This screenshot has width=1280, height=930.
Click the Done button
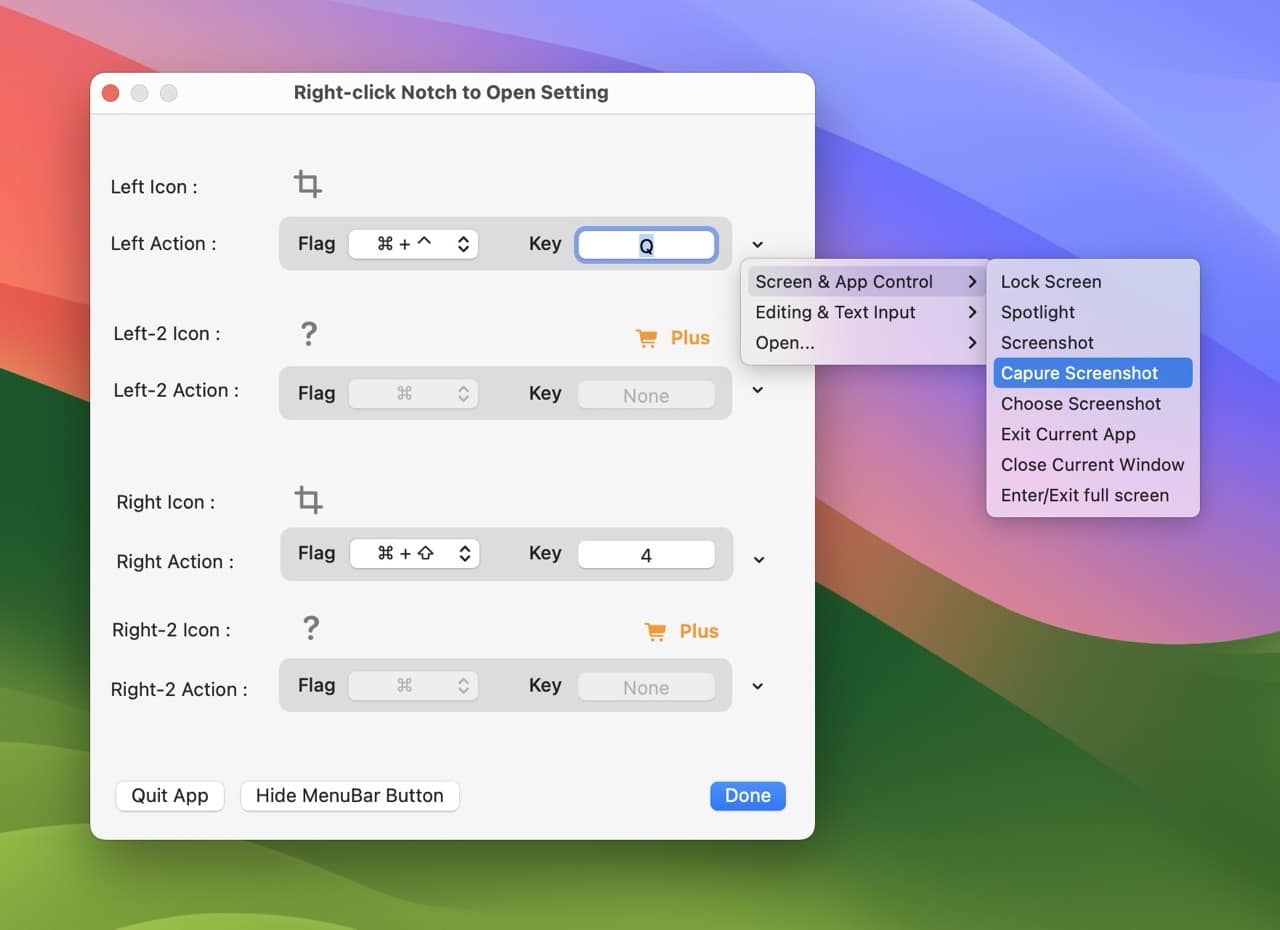tap(748, 796)
